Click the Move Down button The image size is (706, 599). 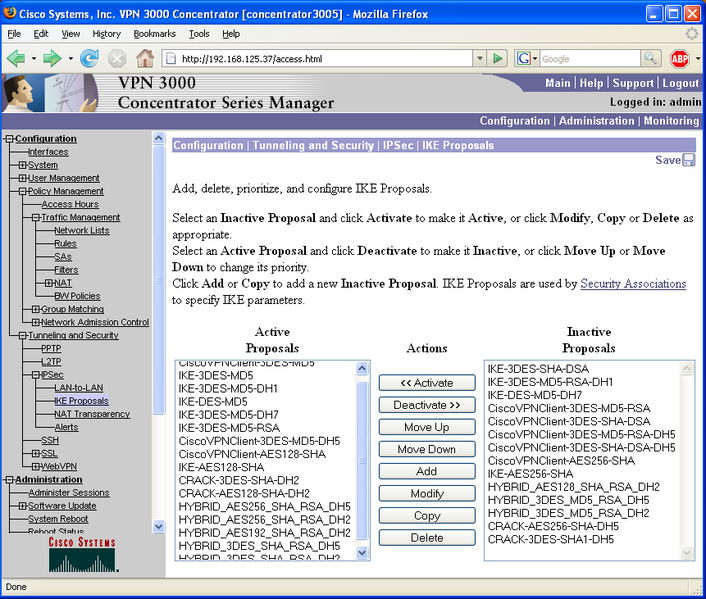pos(427,449)
